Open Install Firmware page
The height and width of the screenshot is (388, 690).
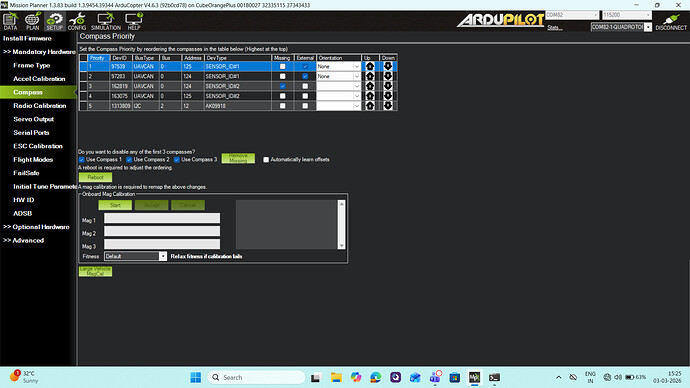coord(27,38)
